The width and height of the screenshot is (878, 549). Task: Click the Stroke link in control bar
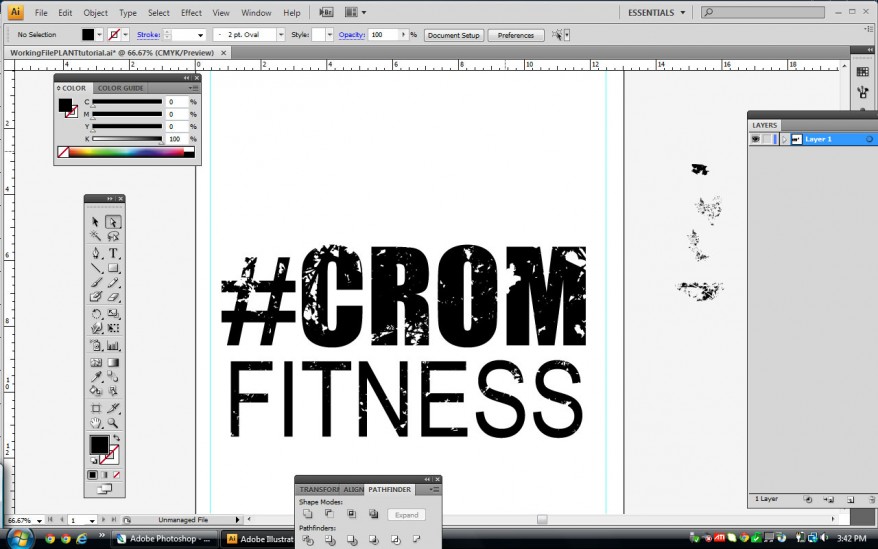(148, 35)
